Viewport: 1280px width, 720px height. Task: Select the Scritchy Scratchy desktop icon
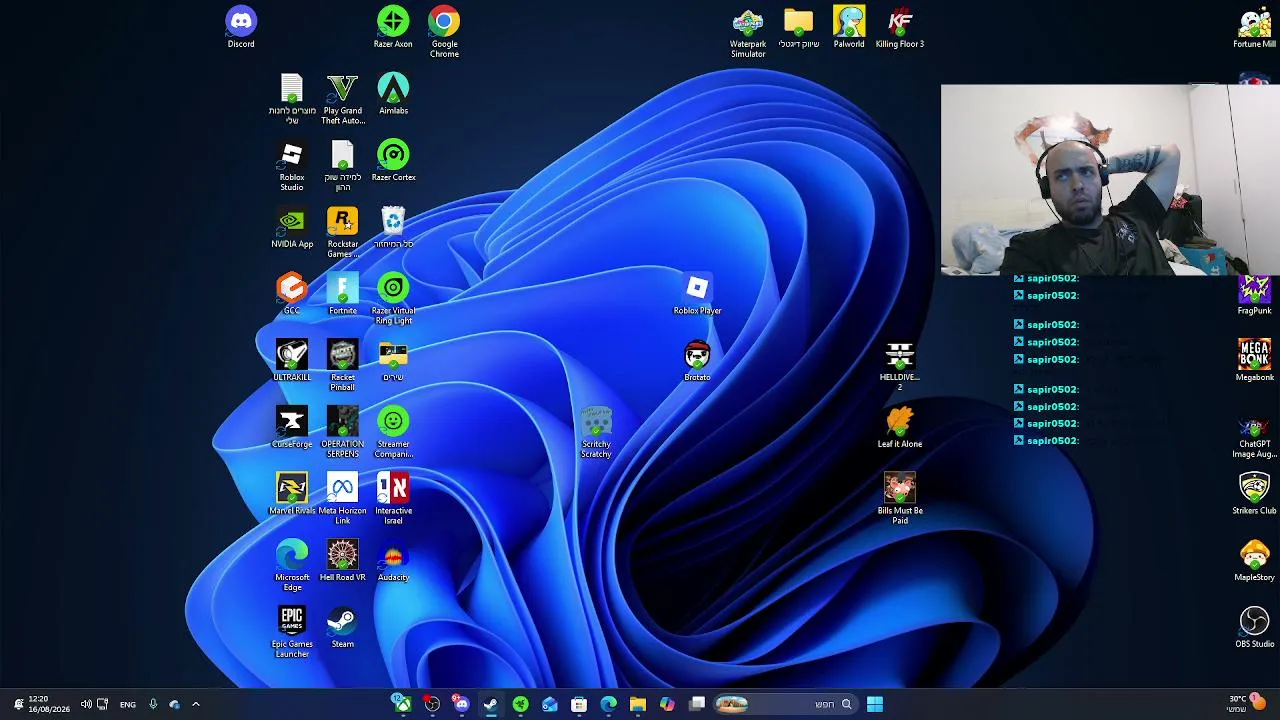[x=596, y=433]
